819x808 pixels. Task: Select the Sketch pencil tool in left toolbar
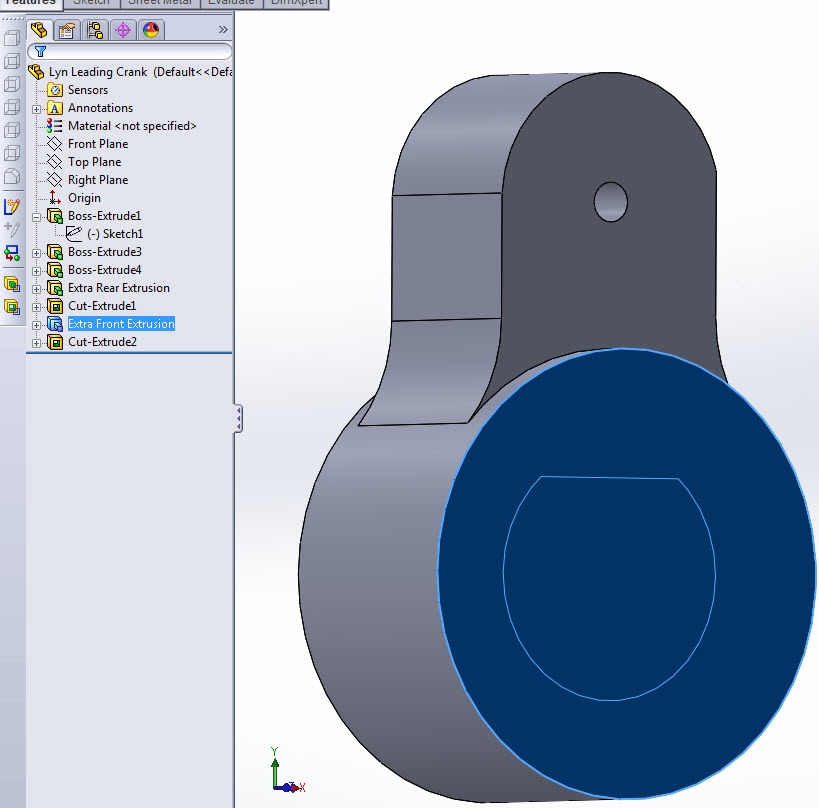click(x=11, y=207)
